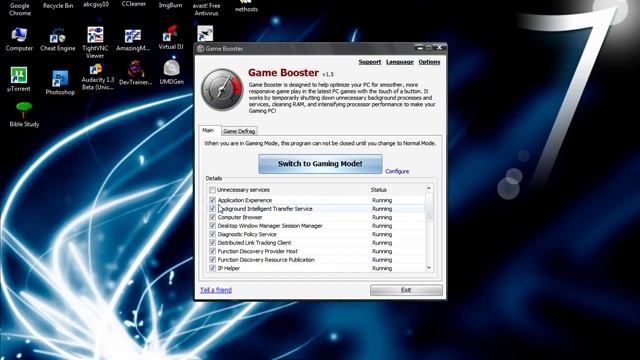Uncheck the Computer Browser service
Screen dimensions: 640x360
(x=212, y=217)
